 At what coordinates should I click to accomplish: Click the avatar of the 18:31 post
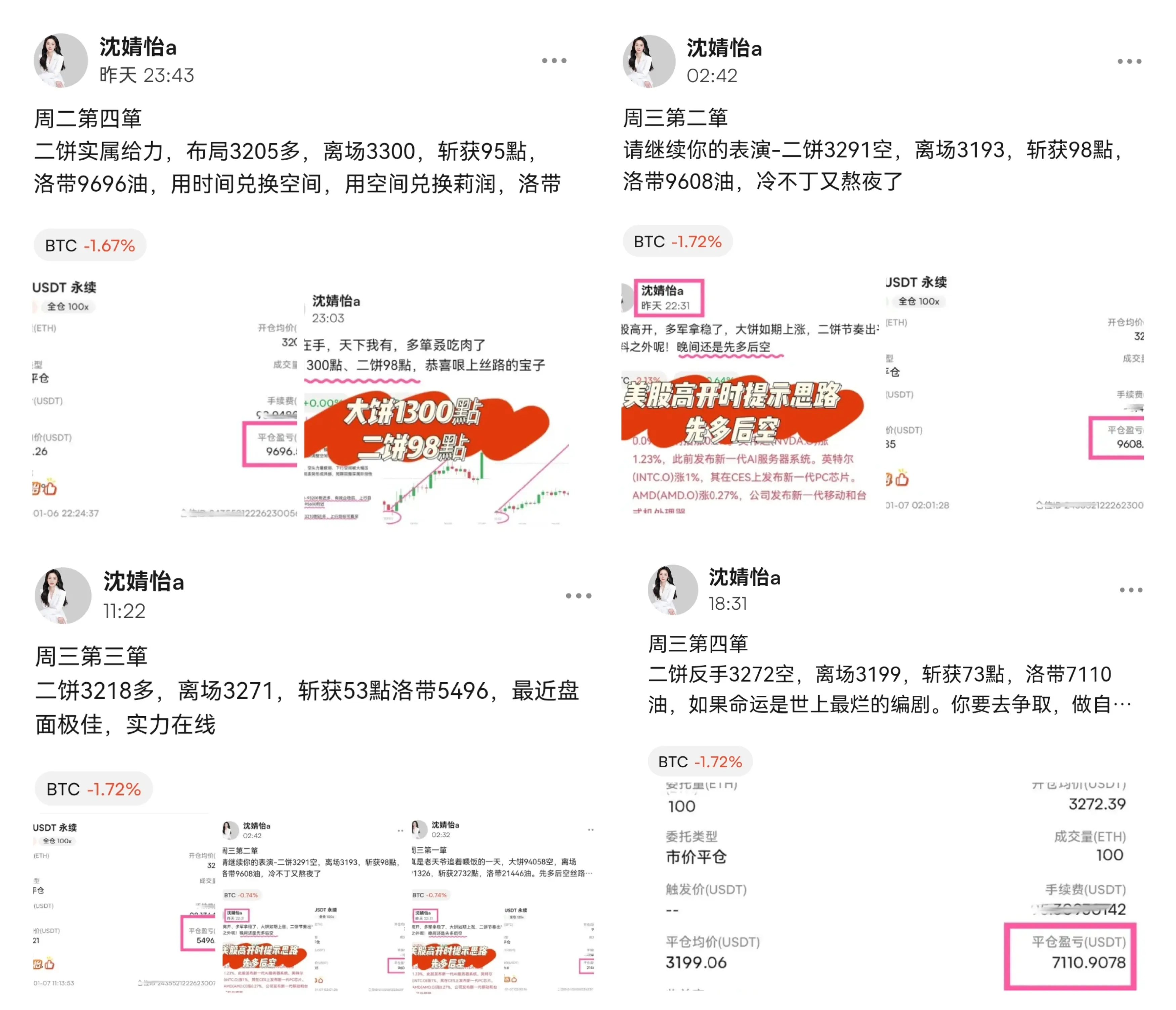click(x=673, y=589)
